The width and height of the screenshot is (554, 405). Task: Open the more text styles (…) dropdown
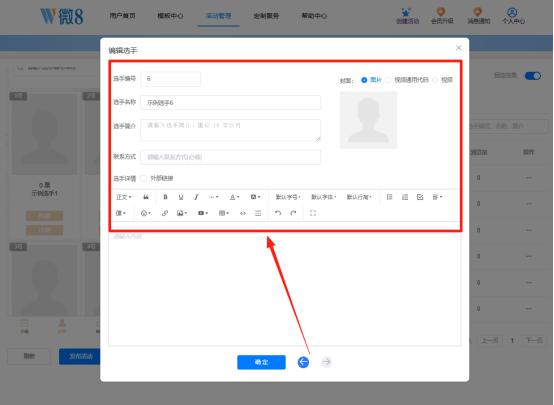pyautogui.click(x=213, y=197)
